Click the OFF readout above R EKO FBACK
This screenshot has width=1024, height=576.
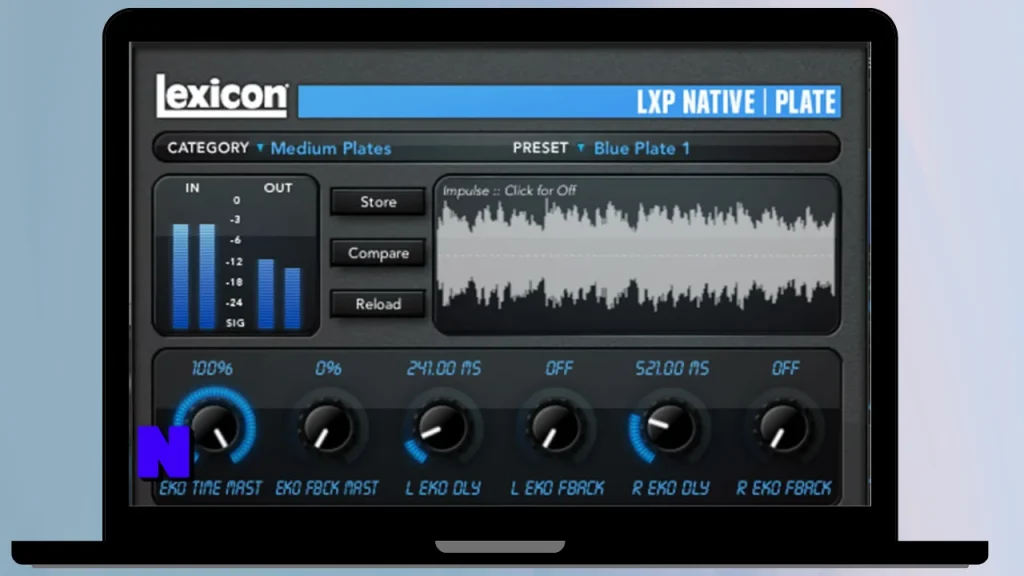[x=785, y=368]
